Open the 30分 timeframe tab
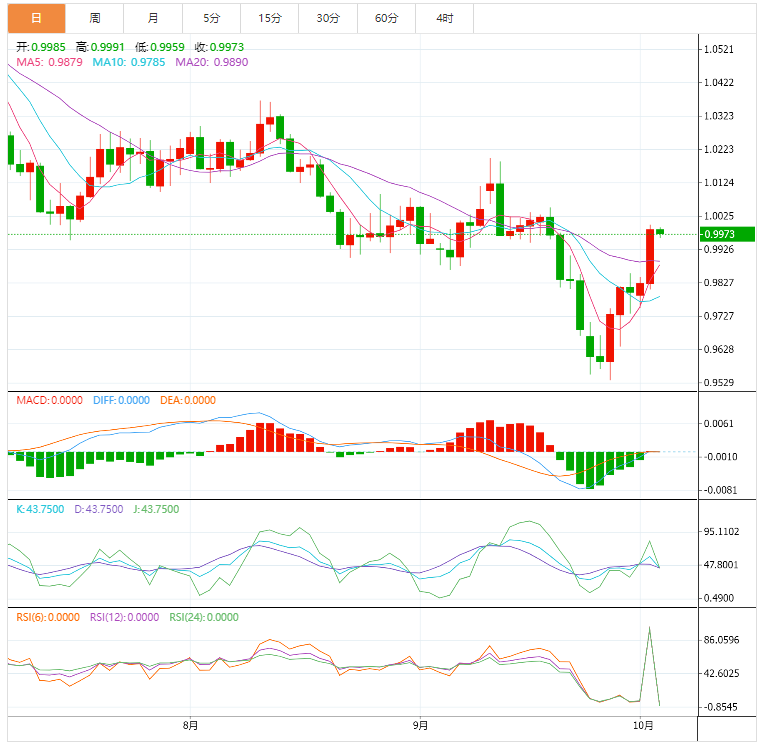The image size is (763, 750). 328,18
